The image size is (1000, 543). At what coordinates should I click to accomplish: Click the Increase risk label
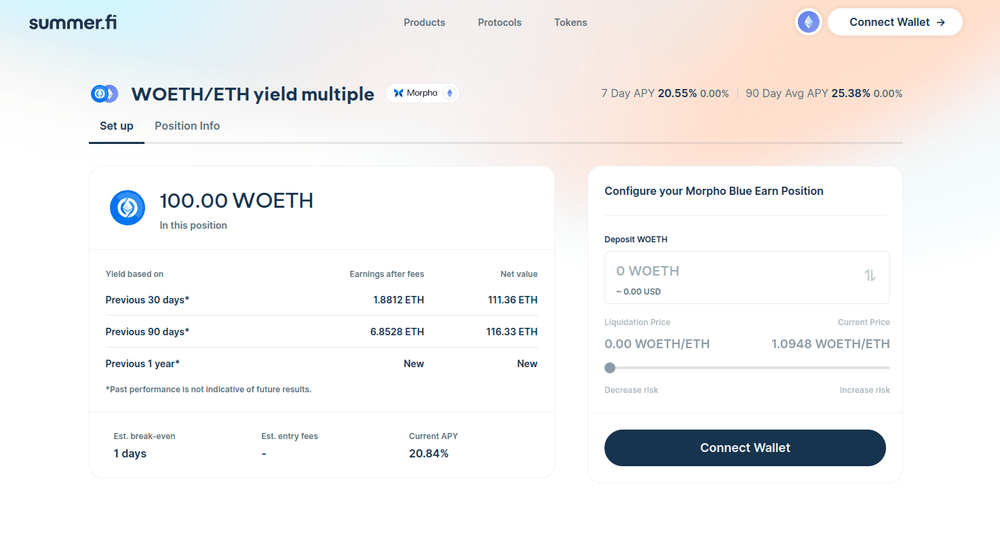pyautogui.click(x=864, y=390)
